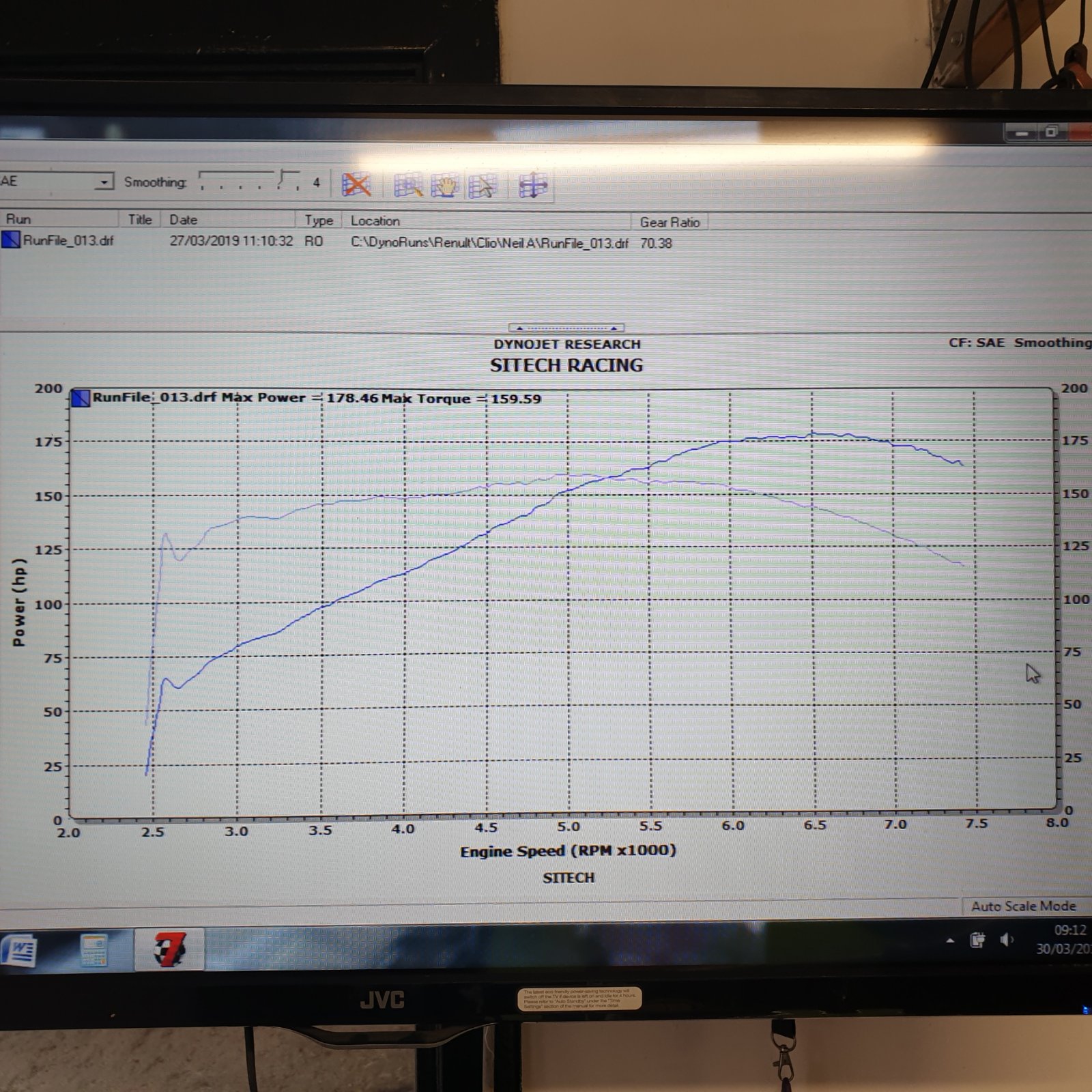Click the date 27/03/2019 11:10:32 cell
1092x1092 pixels.
click(x=231, y=241)
